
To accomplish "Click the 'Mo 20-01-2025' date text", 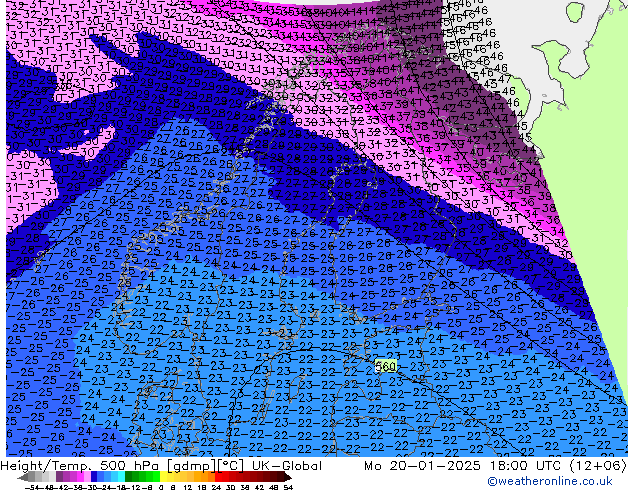I will pos(423,466).
